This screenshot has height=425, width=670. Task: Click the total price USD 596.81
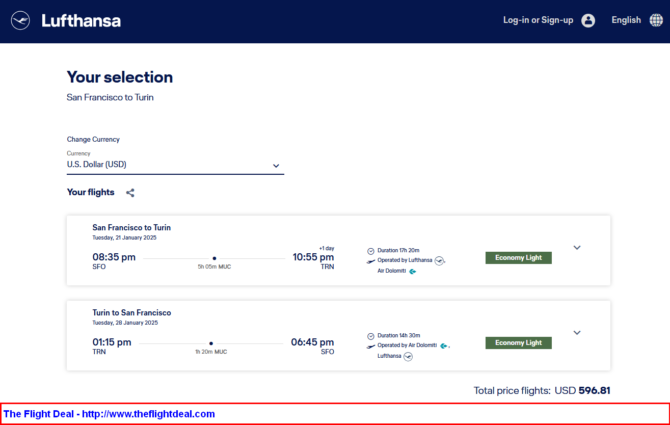[582, 390]
